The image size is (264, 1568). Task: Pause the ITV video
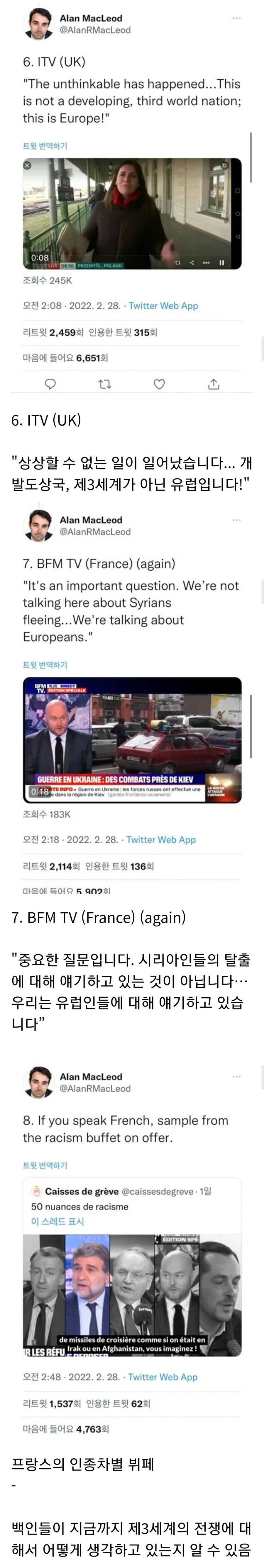tap(222, 263)
